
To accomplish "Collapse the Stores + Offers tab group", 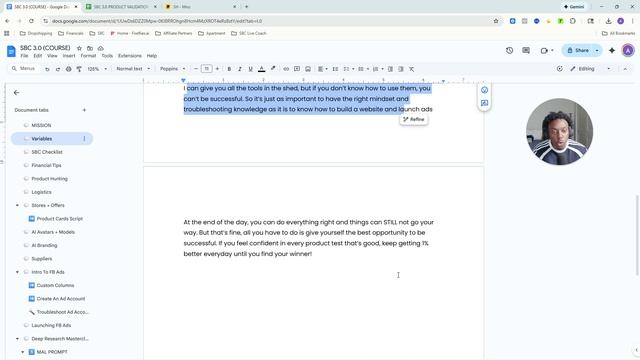I will (17, 205).
